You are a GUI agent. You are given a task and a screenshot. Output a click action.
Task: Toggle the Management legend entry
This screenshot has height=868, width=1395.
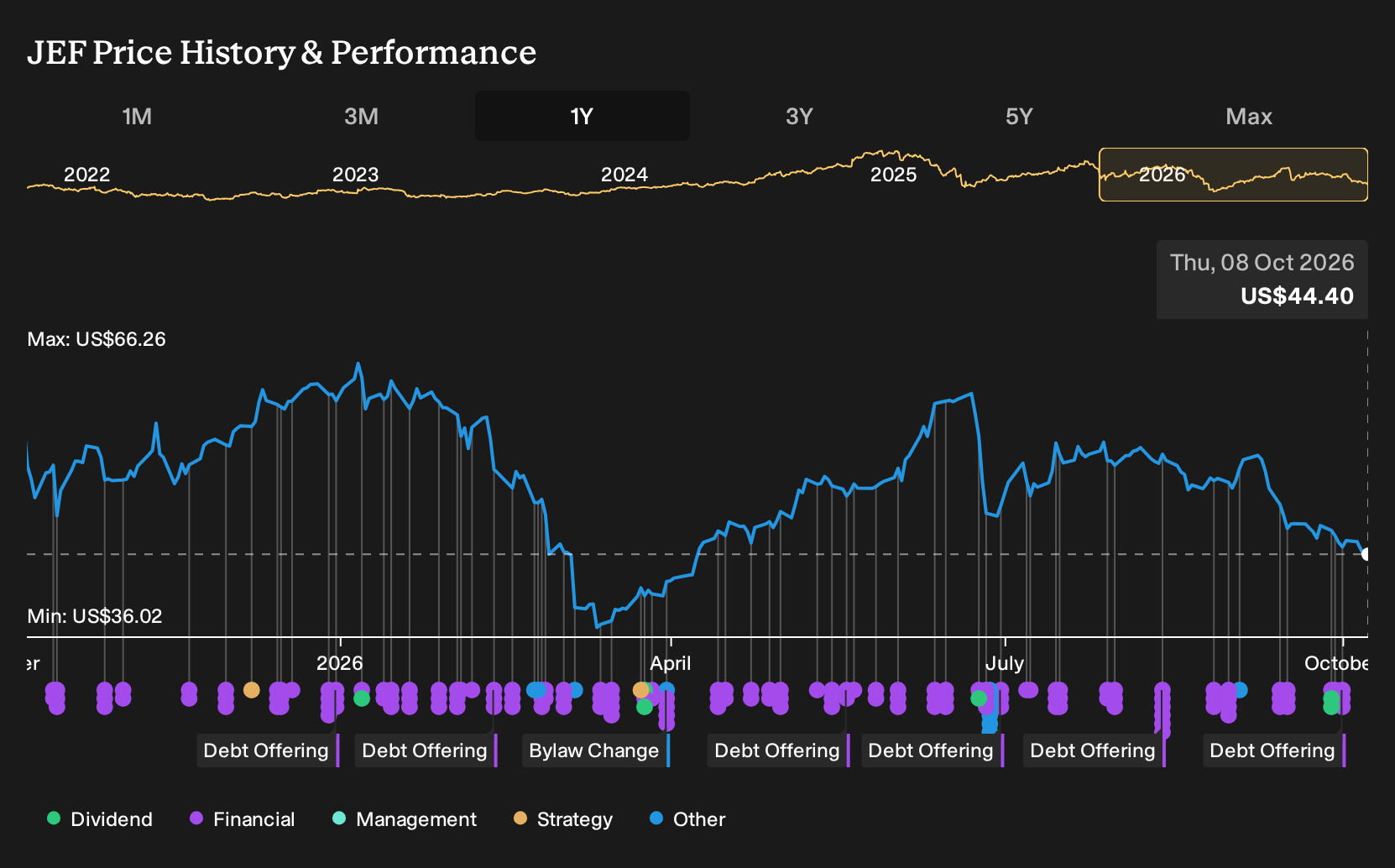tap(405, 819)
